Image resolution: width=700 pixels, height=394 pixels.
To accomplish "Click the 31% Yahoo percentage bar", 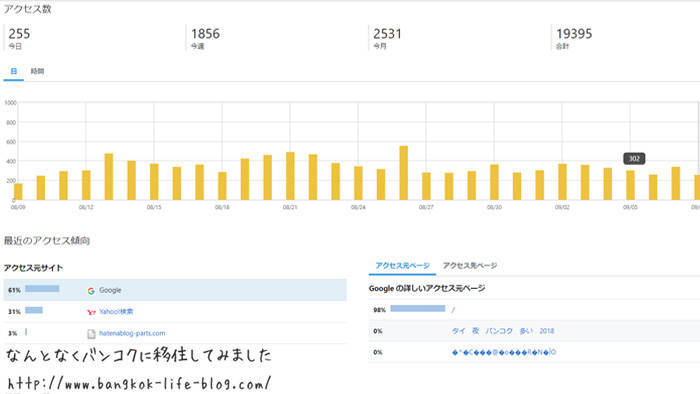I will (x=34, y=310).
